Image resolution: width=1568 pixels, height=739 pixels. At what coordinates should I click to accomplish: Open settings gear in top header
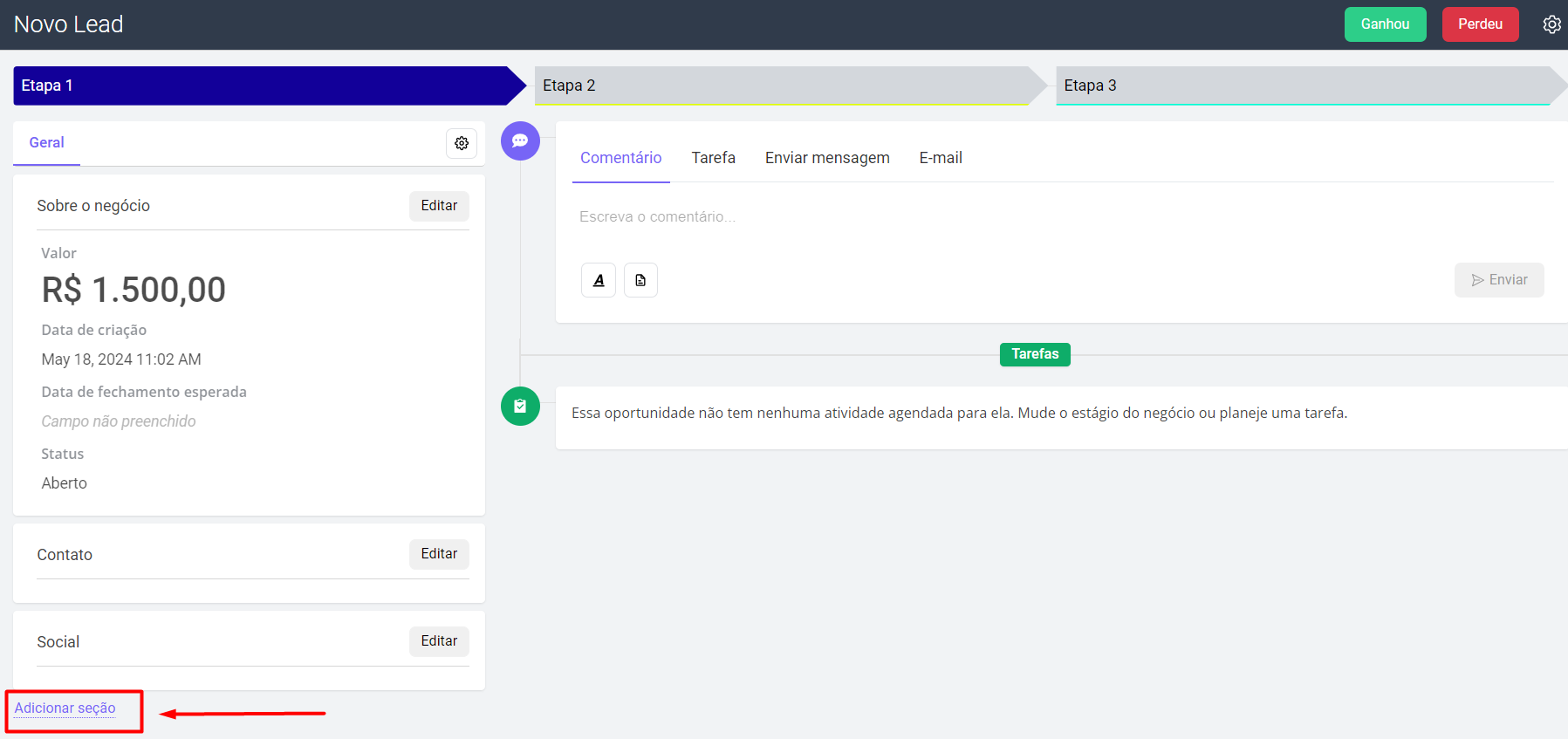click(1551, 24)
